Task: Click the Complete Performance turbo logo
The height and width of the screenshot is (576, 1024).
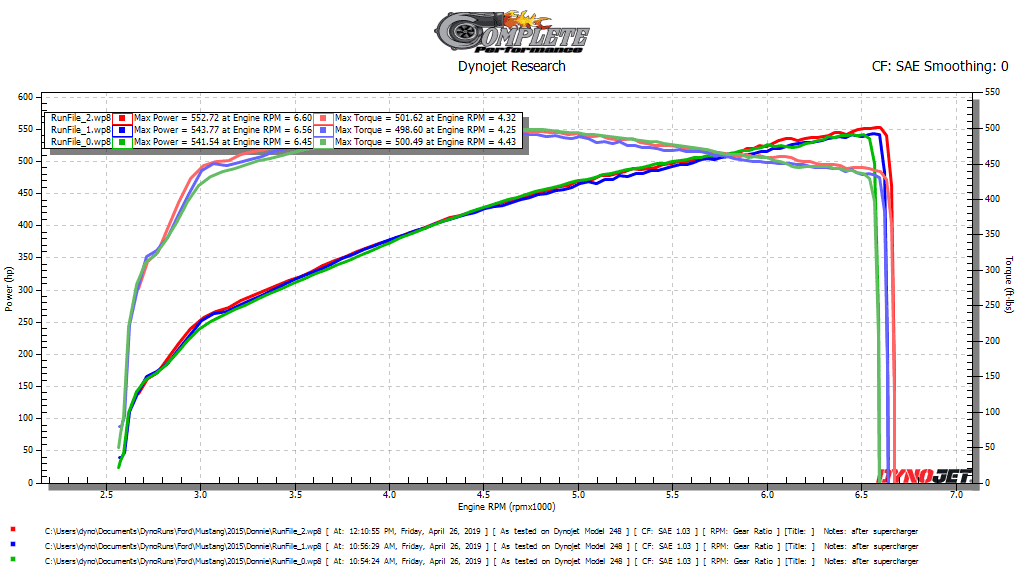Action: 511,32
